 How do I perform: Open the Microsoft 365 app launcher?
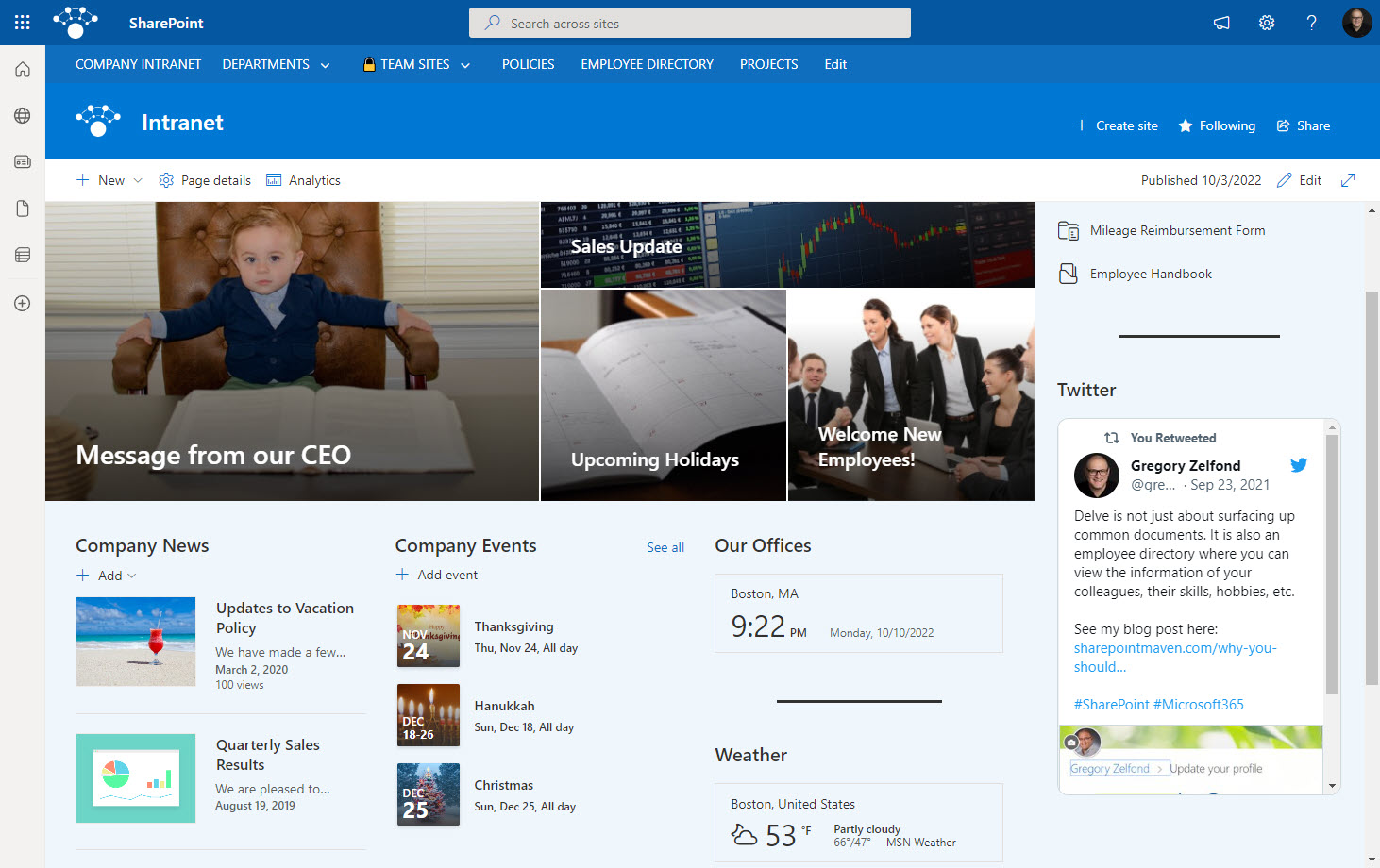pyautogui.click(x=21, y=22)
